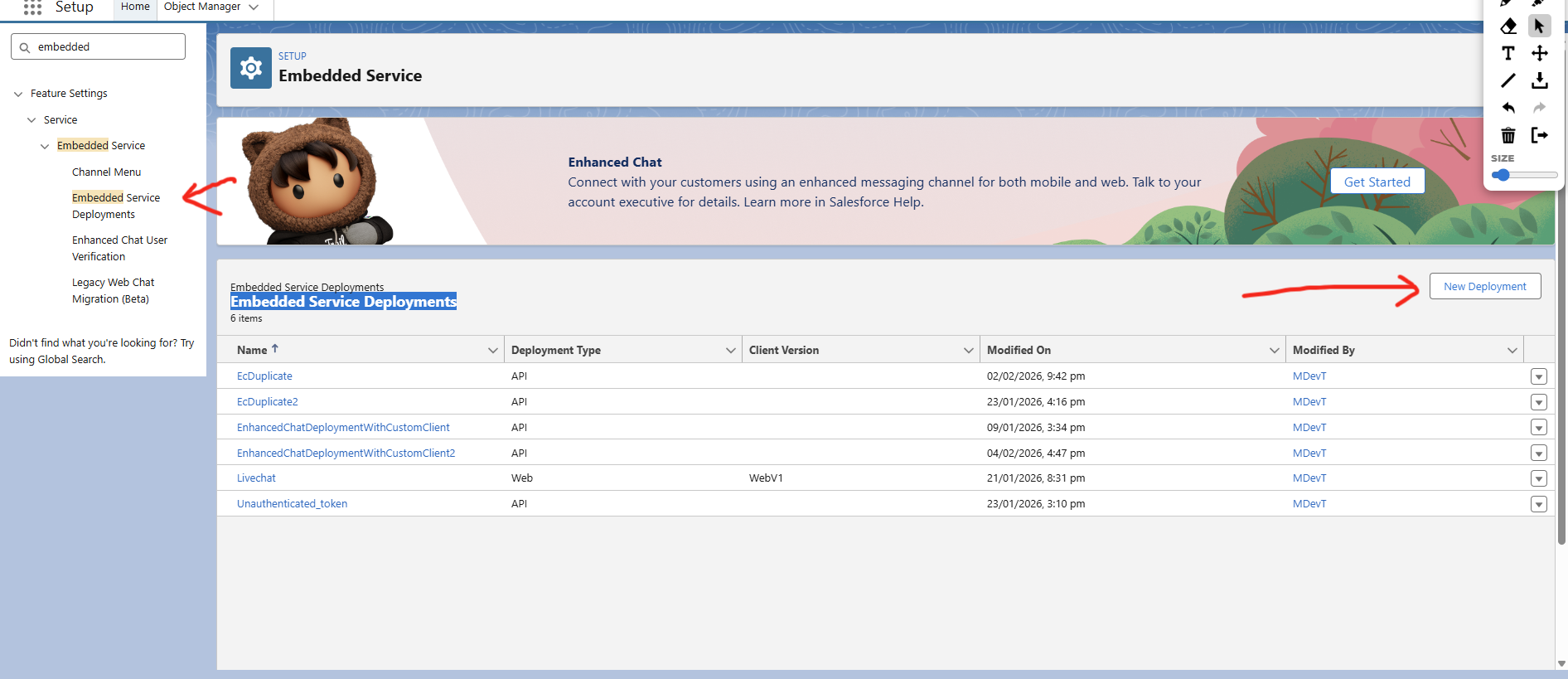Select the pointer cursor annotation tool
This screenshot has height=679, width=1568.
point(1539,27)
